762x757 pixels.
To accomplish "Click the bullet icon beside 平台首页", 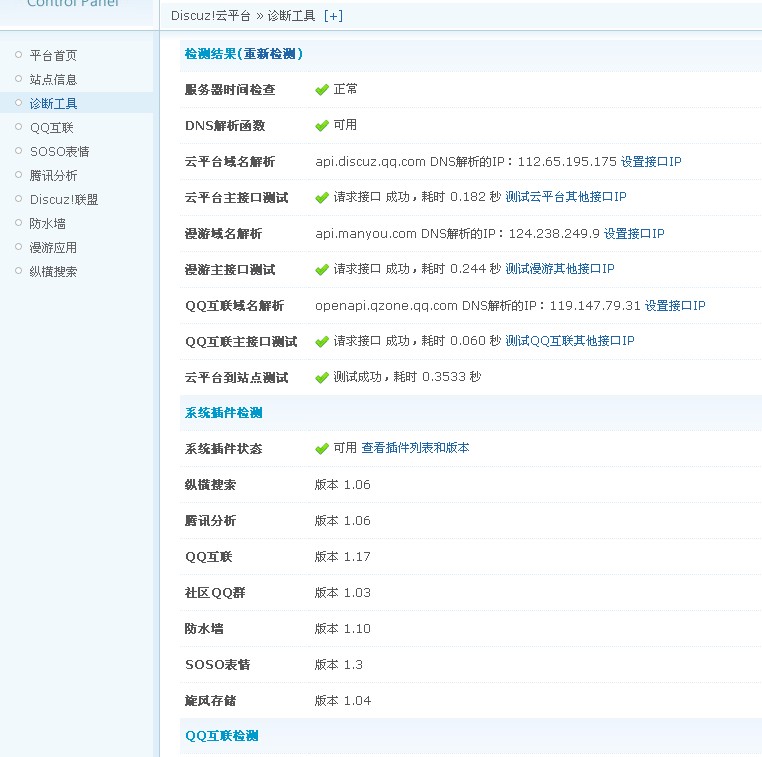I will pos(18,54).
